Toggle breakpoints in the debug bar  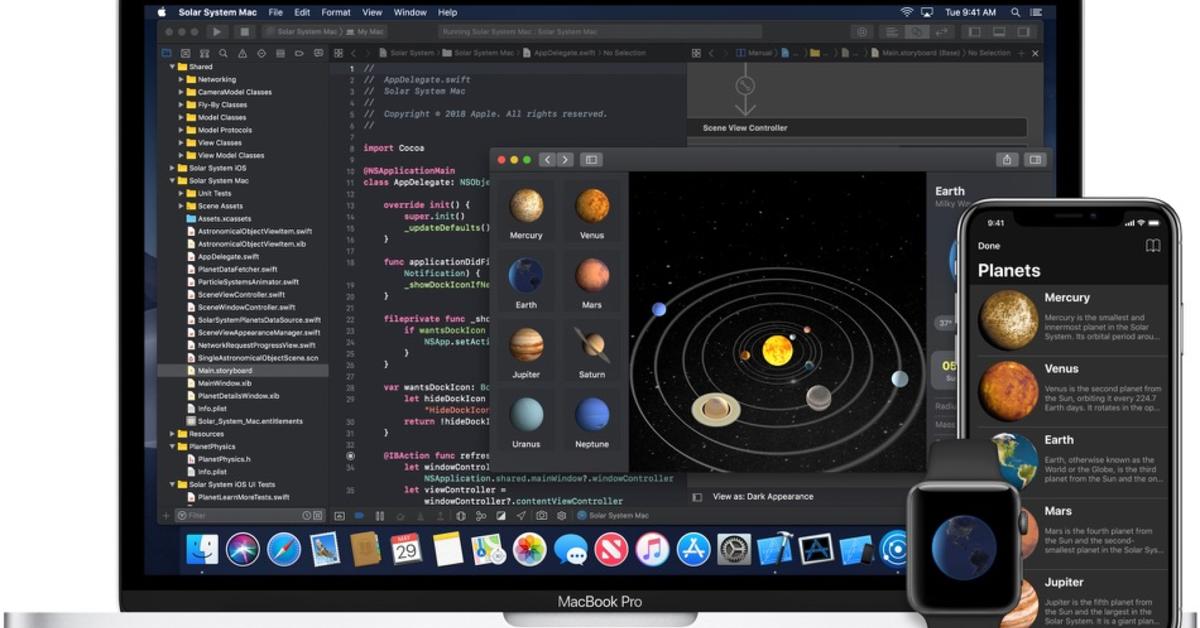pyautogui.click(x=360, y=516)
